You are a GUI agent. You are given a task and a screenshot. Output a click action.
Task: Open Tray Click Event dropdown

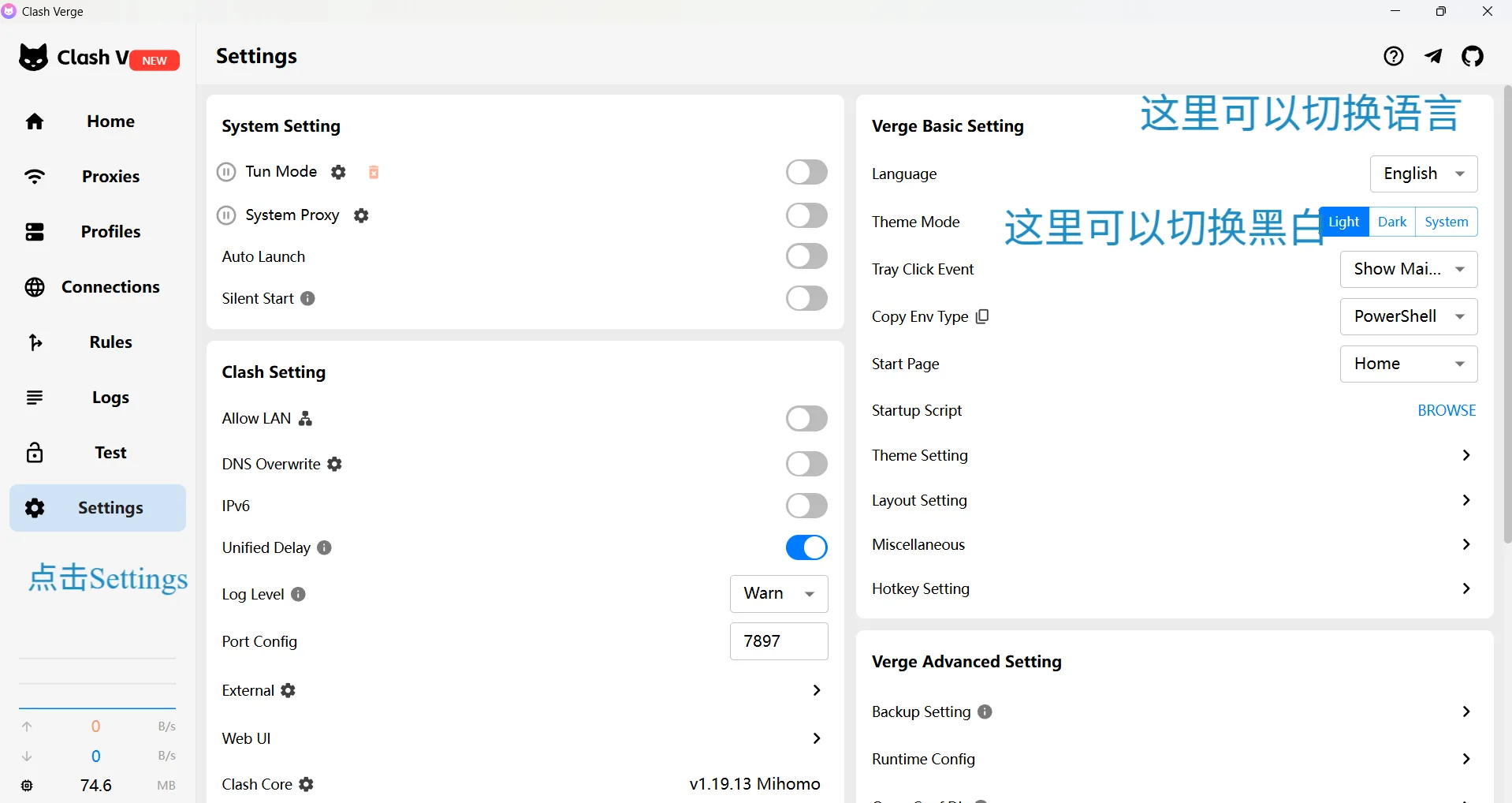click(1409, 269)
